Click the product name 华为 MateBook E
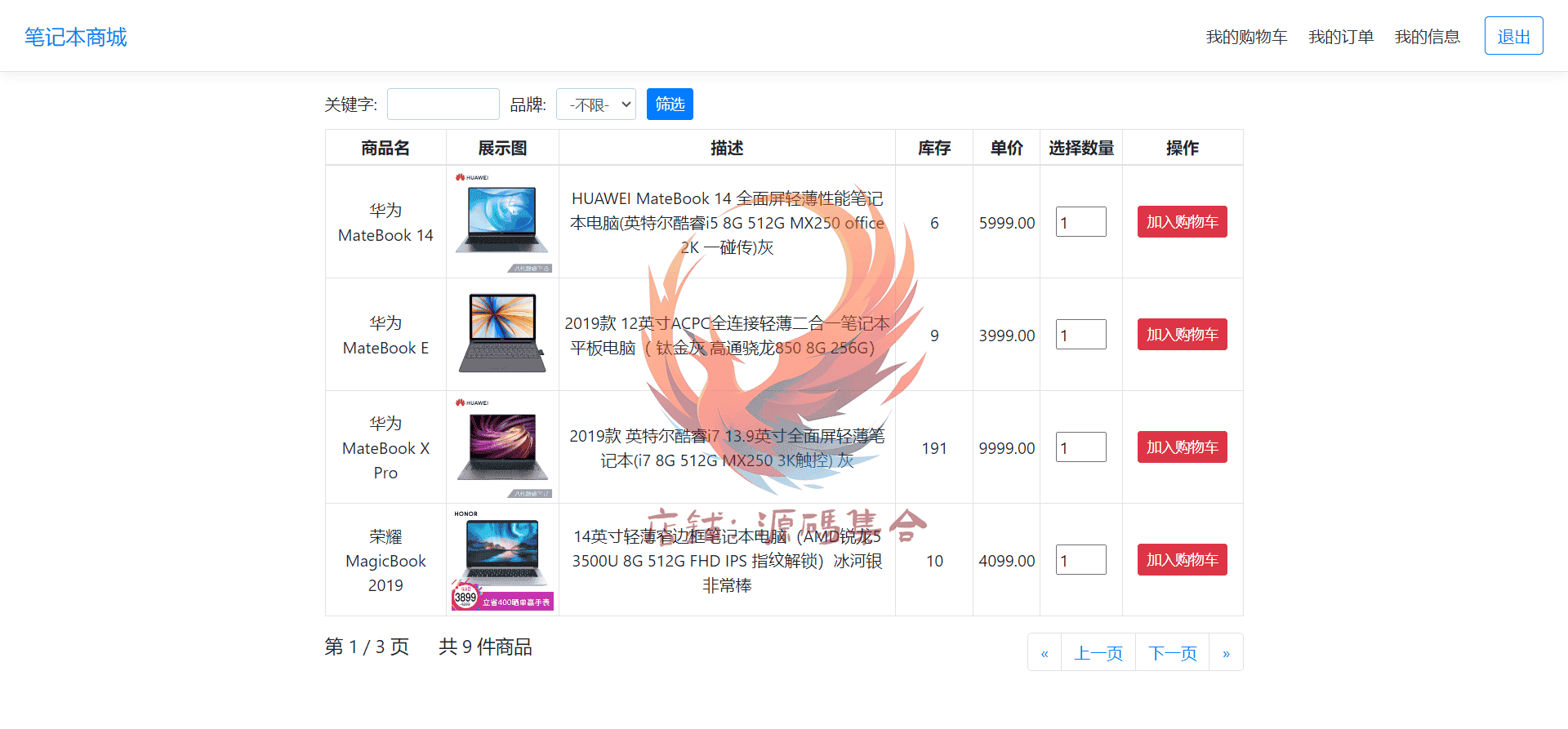Image resolution: width=1568 pixels, height=729 pixels. 385,336
